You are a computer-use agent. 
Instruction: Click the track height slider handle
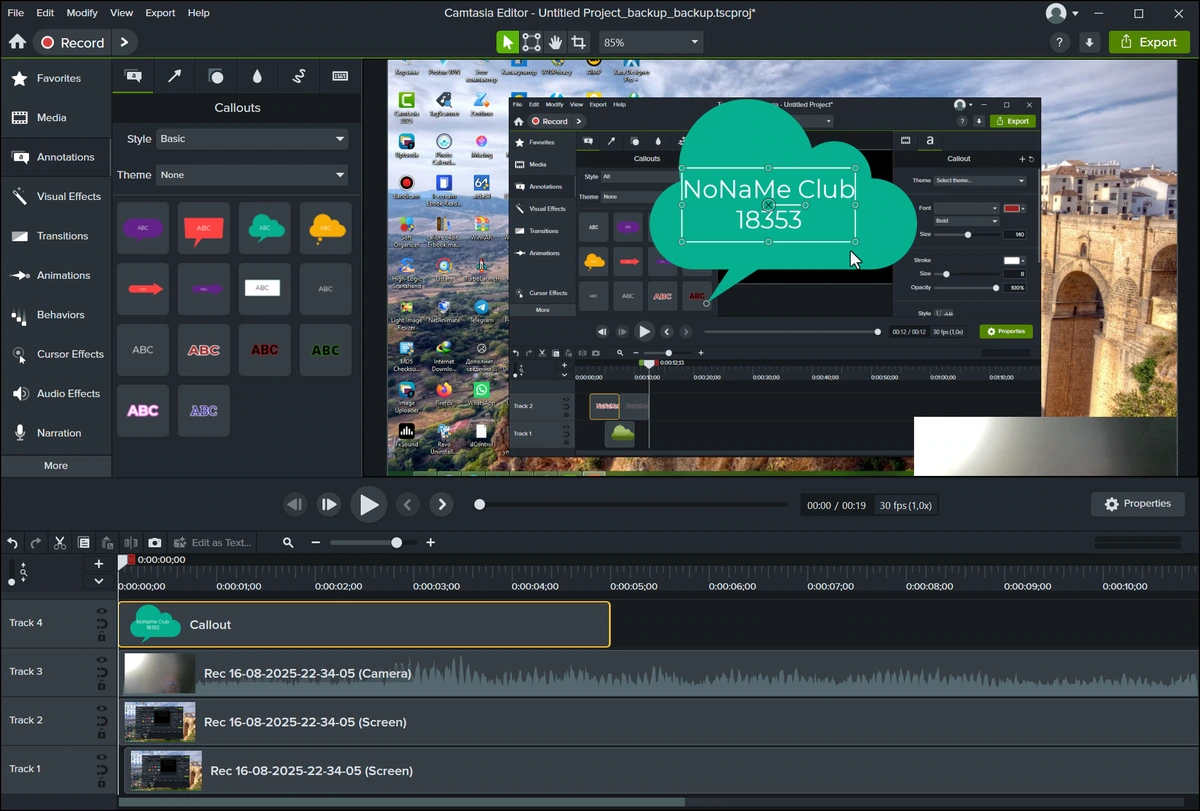tap(12, 580)
